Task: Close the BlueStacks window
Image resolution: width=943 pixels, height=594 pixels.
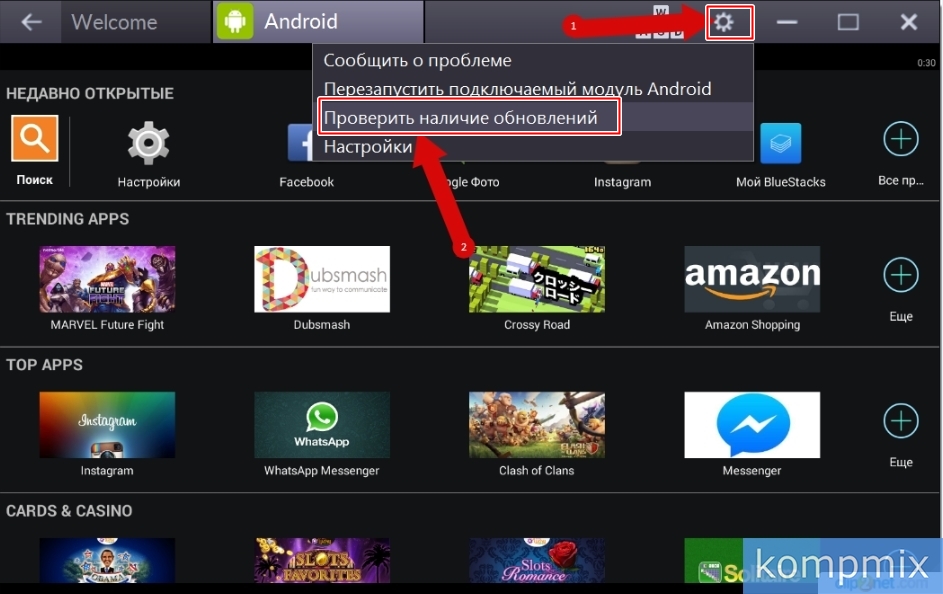Action: 909,22
